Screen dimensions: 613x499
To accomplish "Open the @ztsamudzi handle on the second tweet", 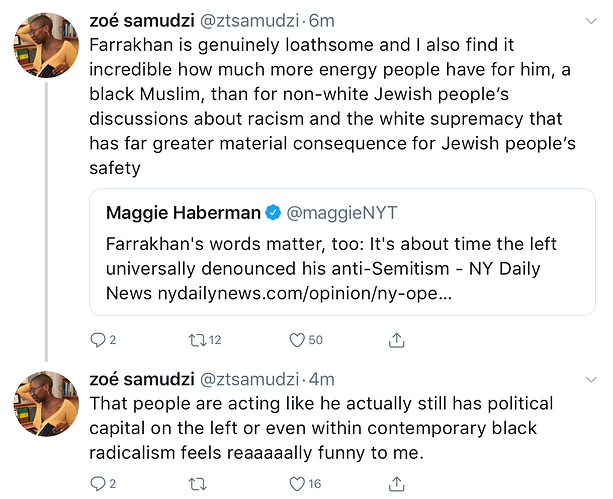I will pyautogui.click(x=249, y=379).
